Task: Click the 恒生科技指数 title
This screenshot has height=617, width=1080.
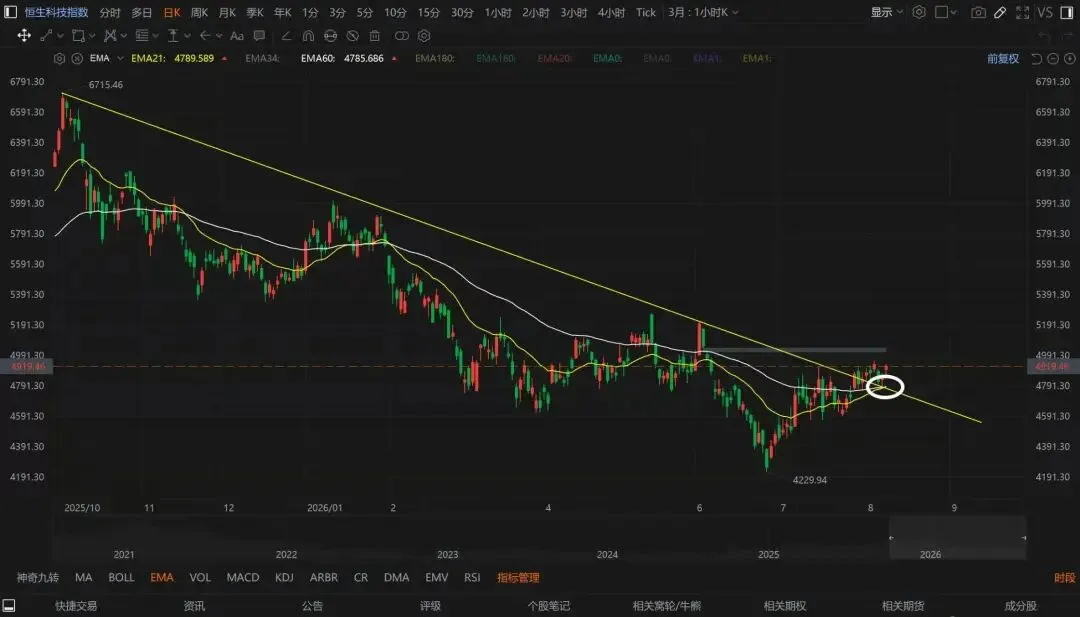Action: pyautogui.click(x=56, y=12)
